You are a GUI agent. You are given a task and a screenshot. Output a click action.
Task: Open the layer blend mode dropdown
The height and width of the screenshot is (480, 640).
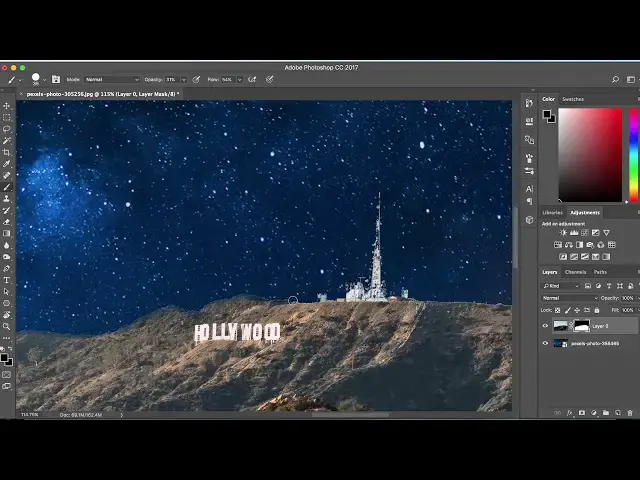[564, 298]
